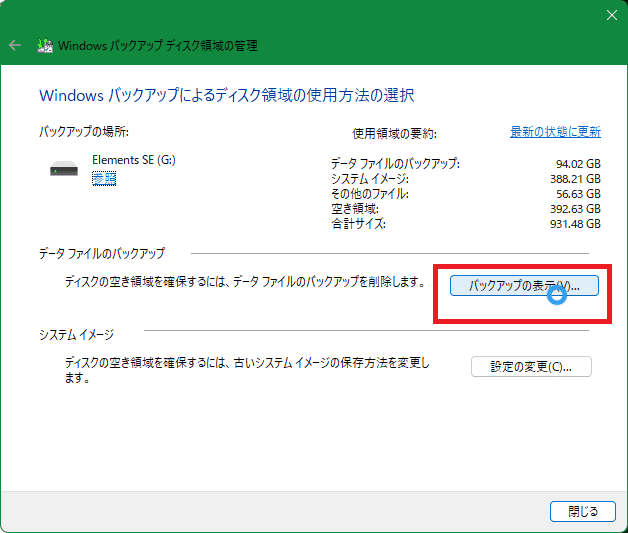The image size is (628, 533).
Task: Click the 閉じる button
Action: pos(582,511)
